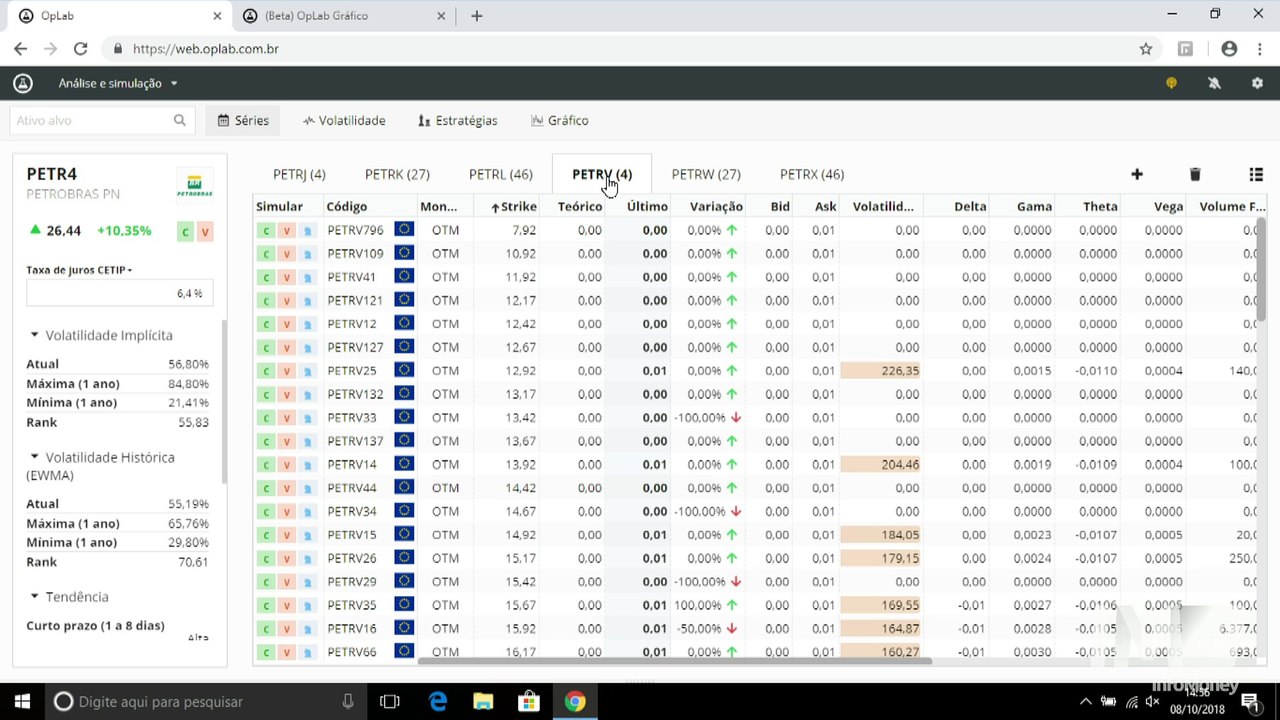The height and width of the screenshot is (720, 1280).
Task: Click the OpLab logo icon in header
Action: [x=22, y=83]
